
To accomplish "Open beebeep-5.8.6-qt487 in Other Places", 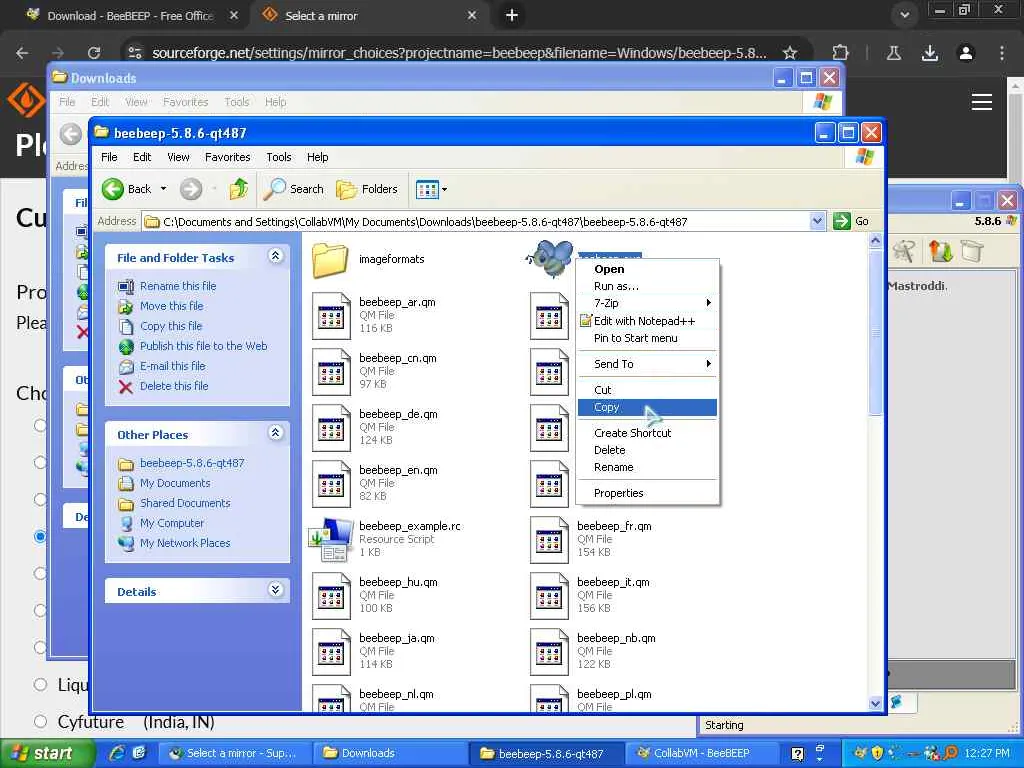I will pyautogui.click(x=192, y=463).
